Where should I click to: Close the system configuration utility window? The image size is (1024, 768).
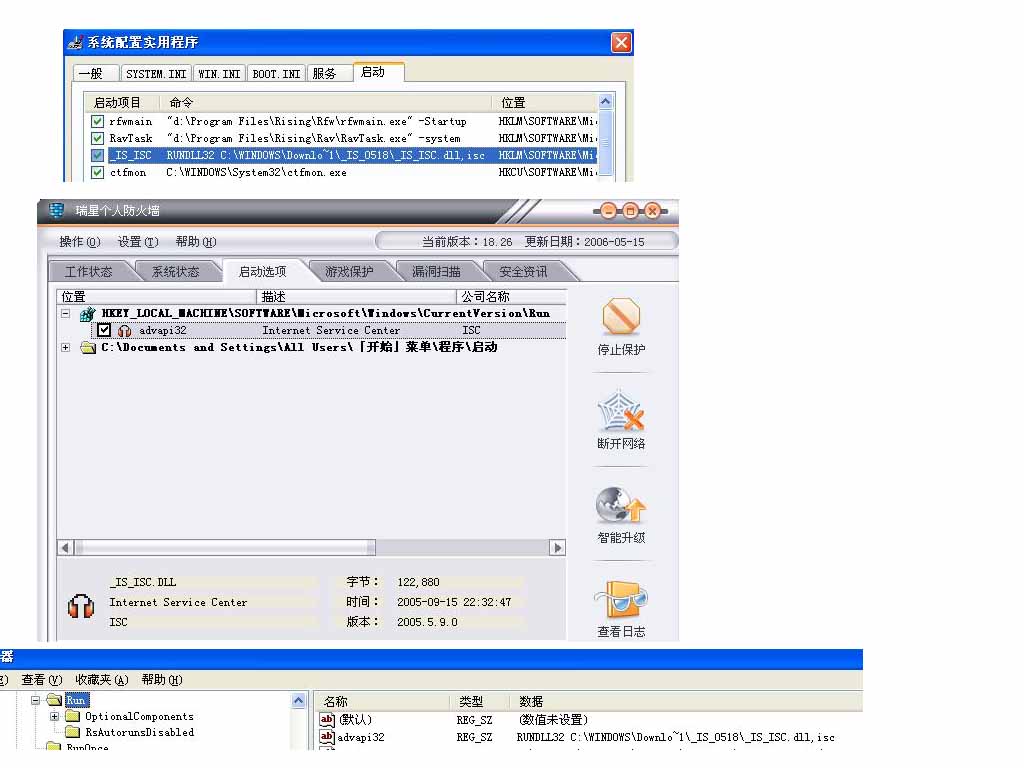621,43
